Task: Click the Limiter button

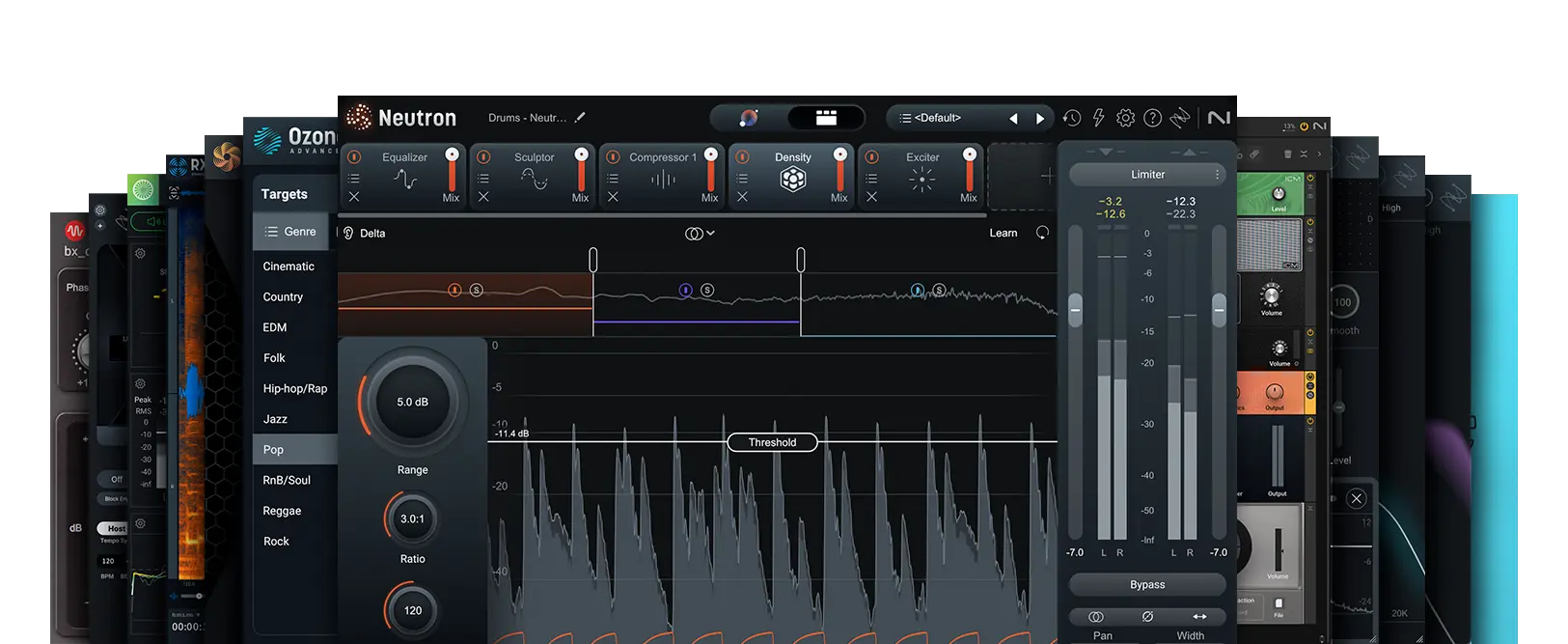Action: 1147,175
